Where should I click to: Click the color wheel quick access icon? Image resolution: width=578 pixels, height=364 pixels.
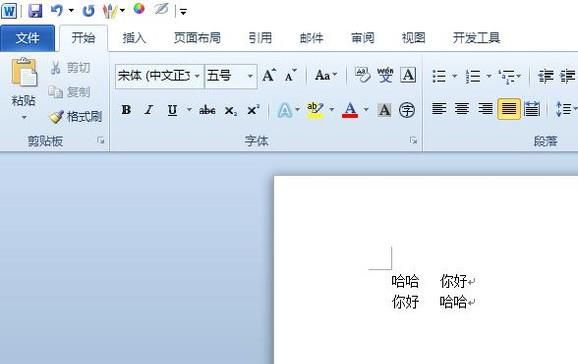139,9
